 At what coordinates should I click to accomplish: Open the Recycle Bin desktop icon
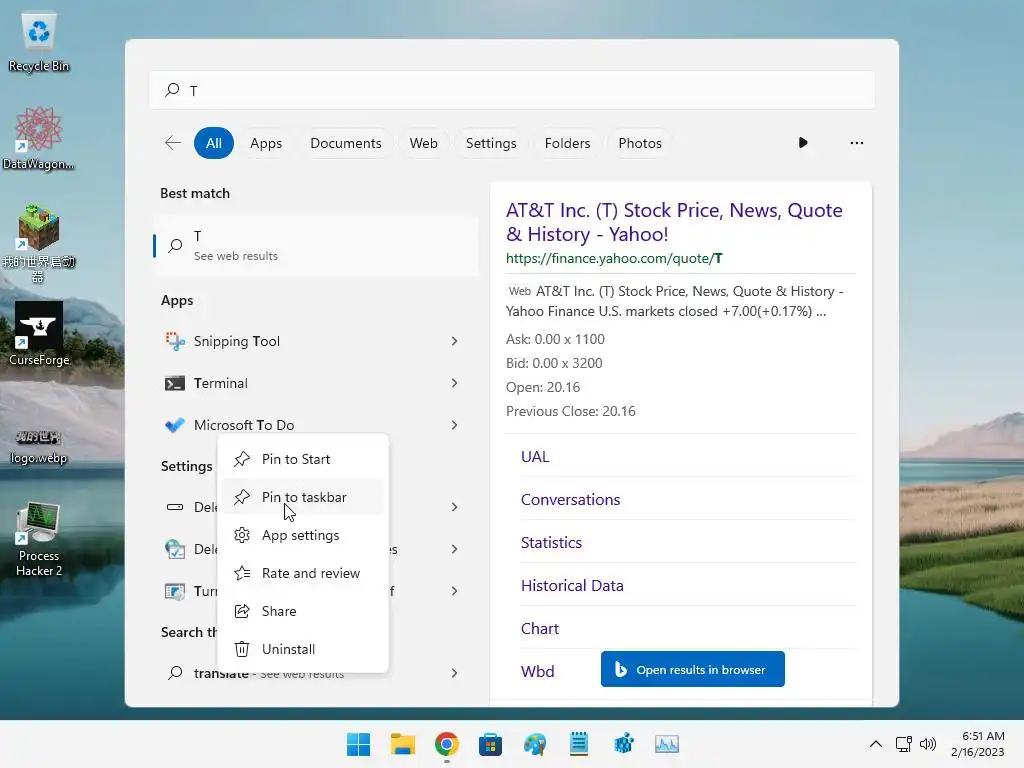[39, 42]
